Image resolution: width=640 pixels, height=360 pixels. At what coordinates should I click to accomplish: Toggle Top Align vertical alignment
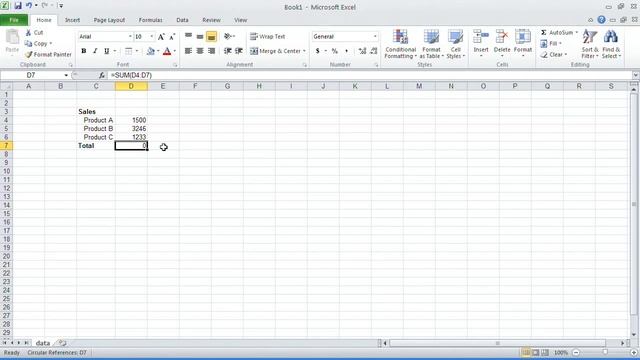click(188, 36)
